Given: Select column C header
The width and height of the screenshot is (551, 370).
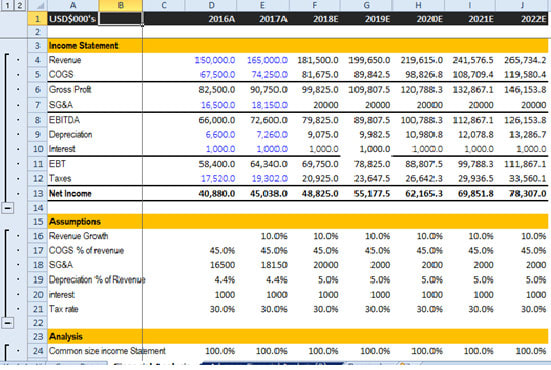Looking at the screenshot, I should pyautogui.click(x=164, y=5).
